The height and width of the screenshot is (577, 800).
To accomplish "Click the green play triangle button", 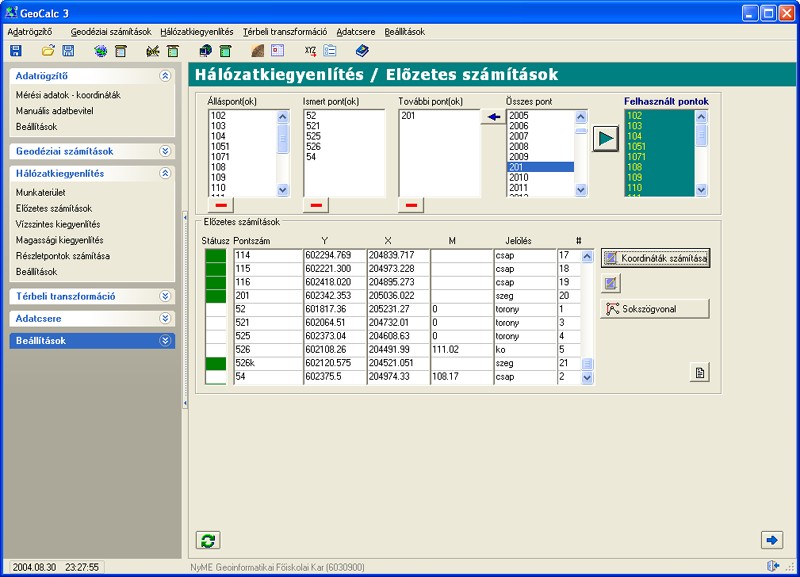I will 606,138.
